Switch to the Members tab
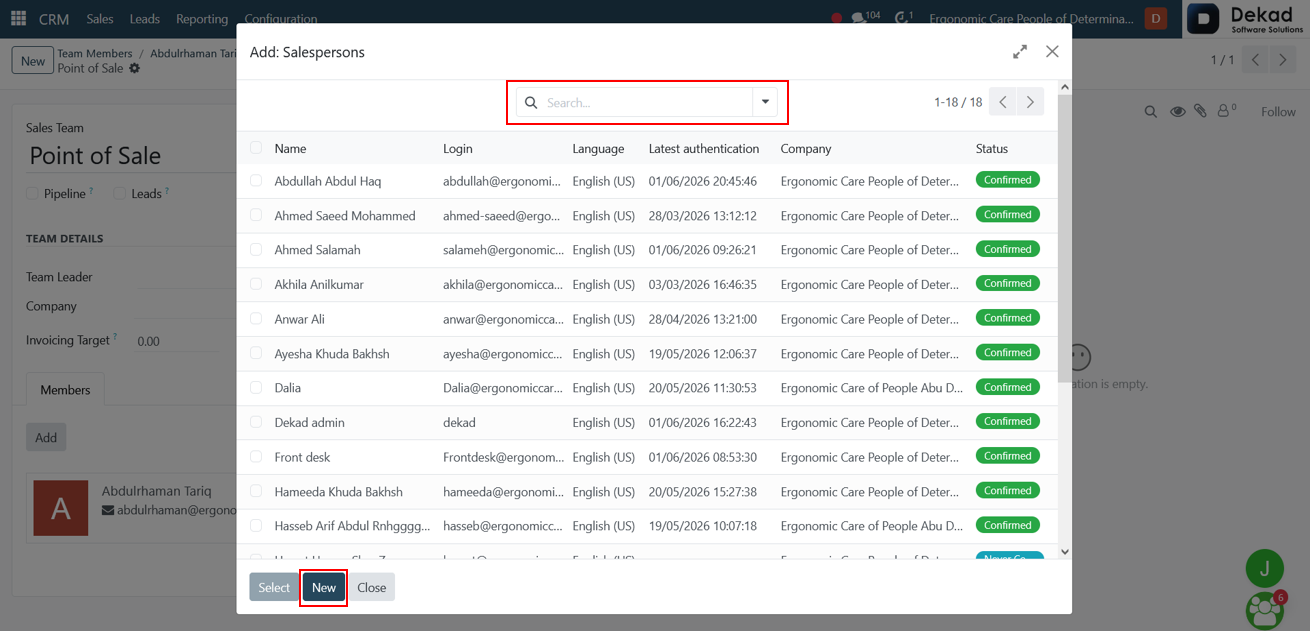Screen dimensions: 1310x631 click(x=65, y=390)
